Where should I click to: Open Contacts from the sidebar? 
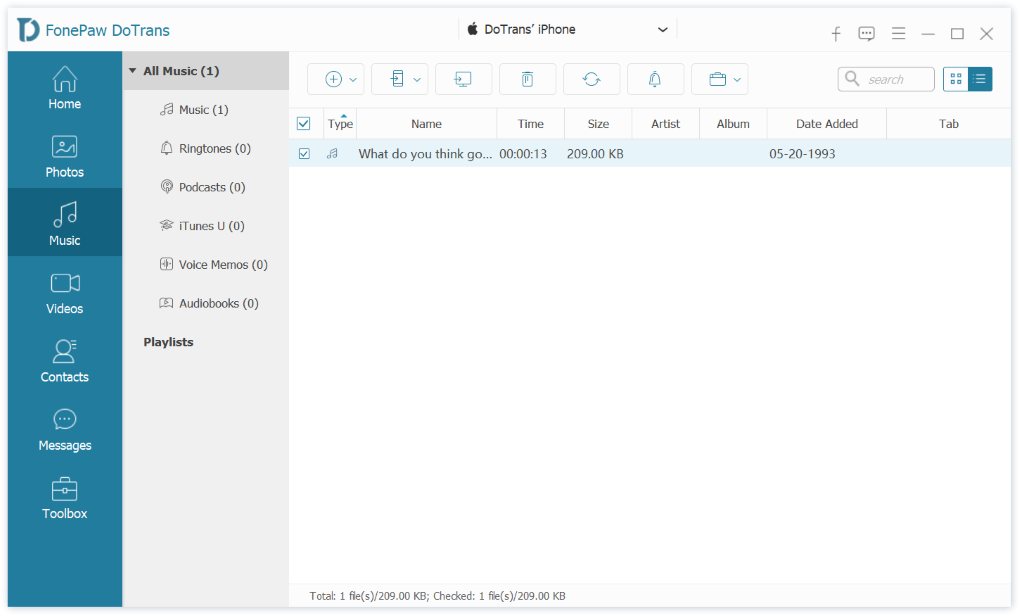(65, 360)
